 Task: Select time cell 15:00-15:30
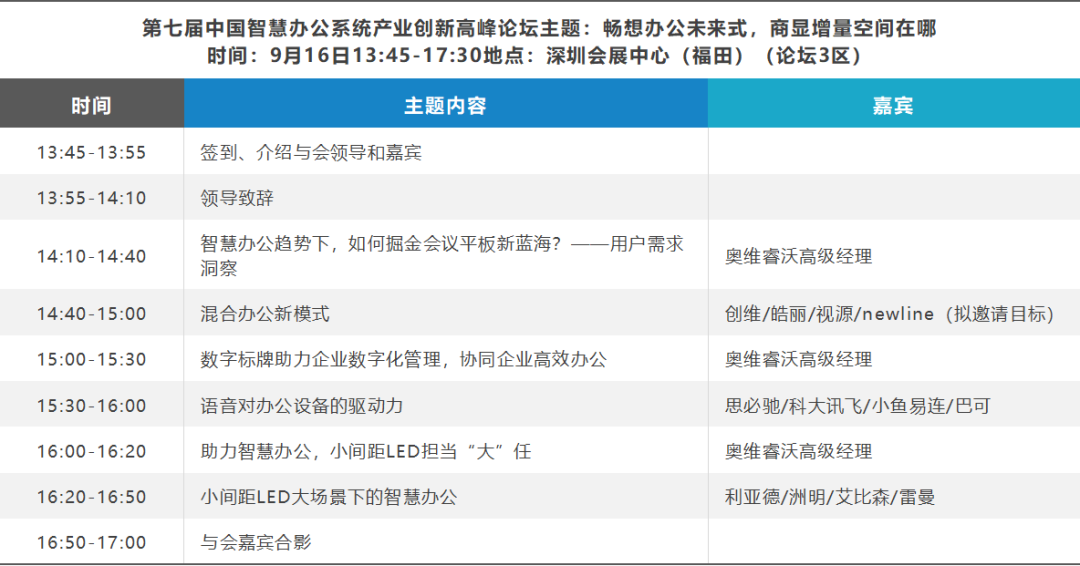point(92,359)
